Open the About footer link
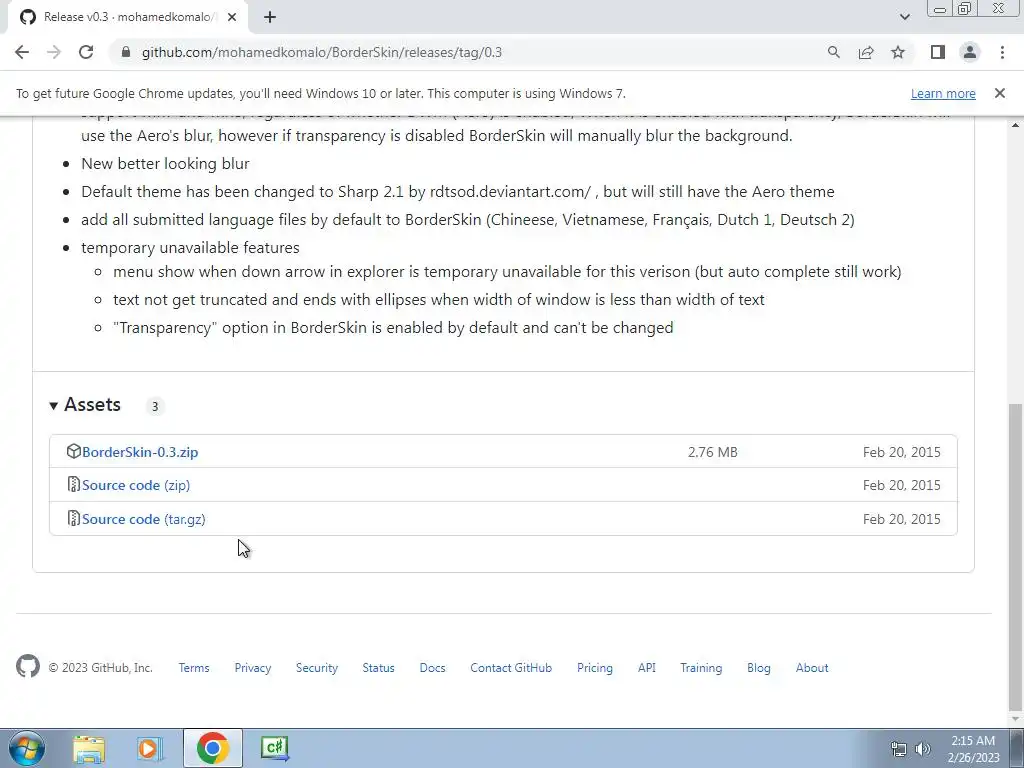 (812, 668)
